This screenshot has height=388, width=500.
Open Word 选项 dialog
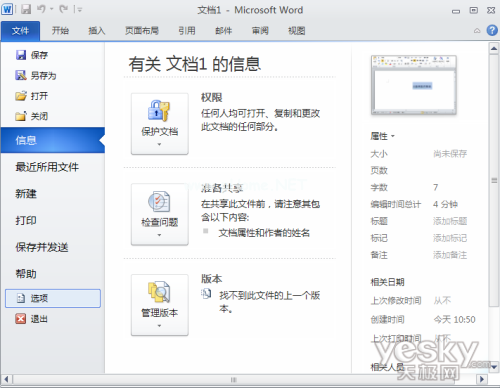53,298
